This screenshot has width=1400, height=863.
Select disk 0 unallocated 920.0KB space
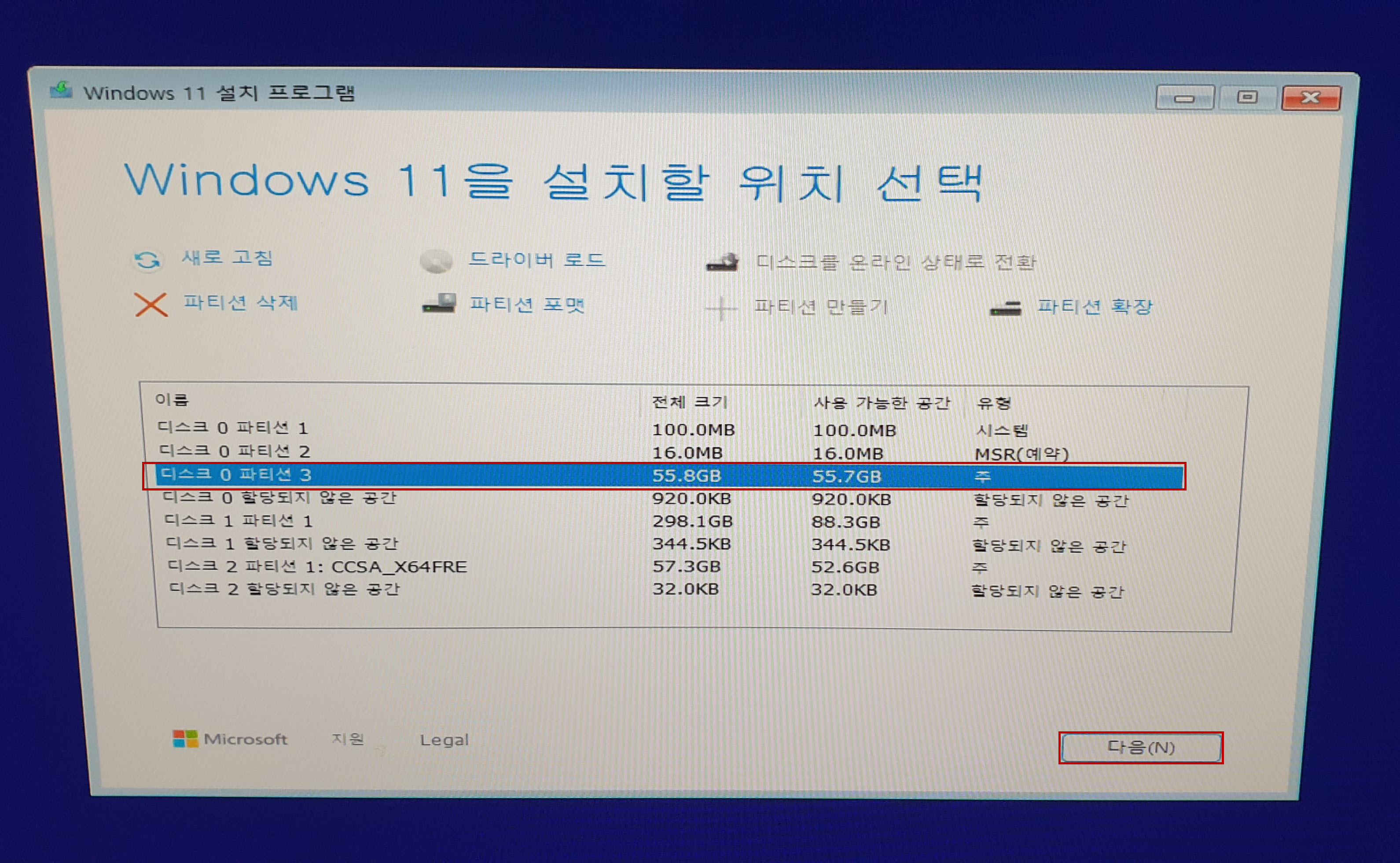279,498
